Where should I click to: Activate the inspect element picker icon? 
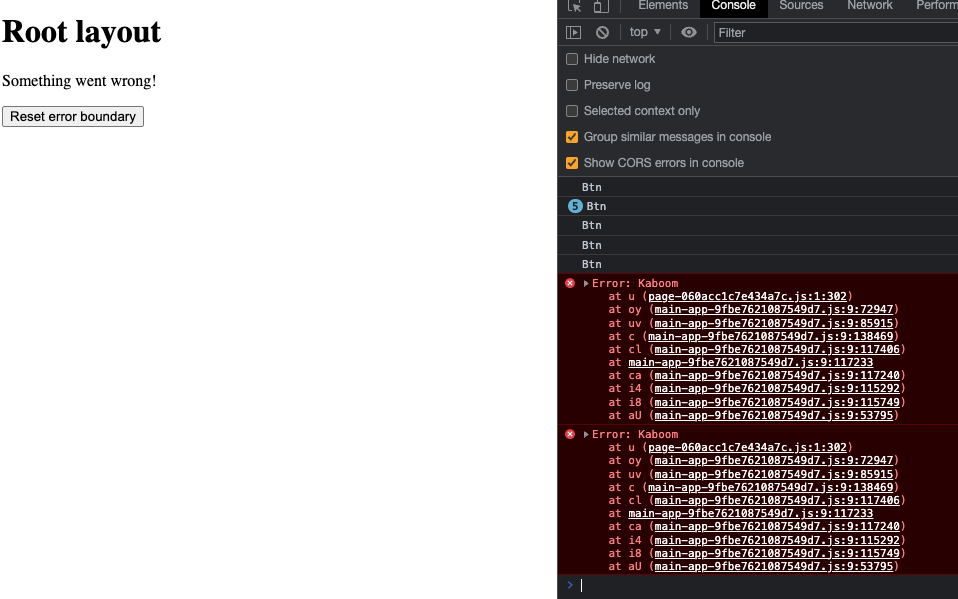(574, 6)
